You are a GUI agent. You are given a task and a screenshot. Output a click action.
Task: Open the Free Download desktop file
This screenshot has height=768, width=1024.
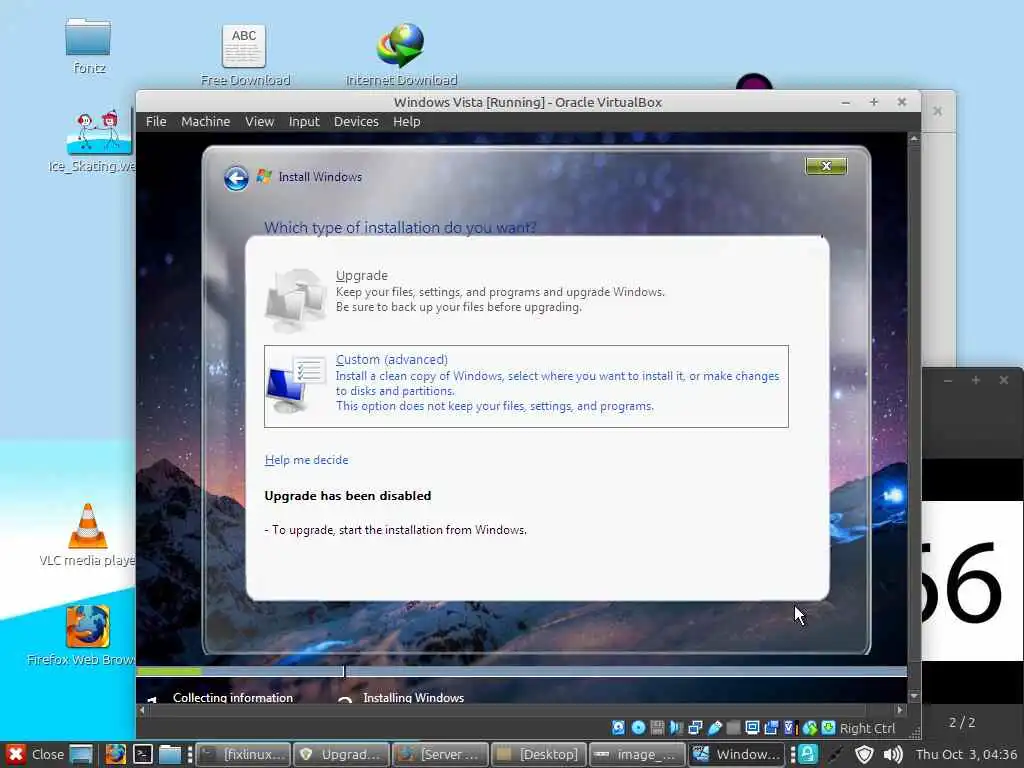(245, 55)
